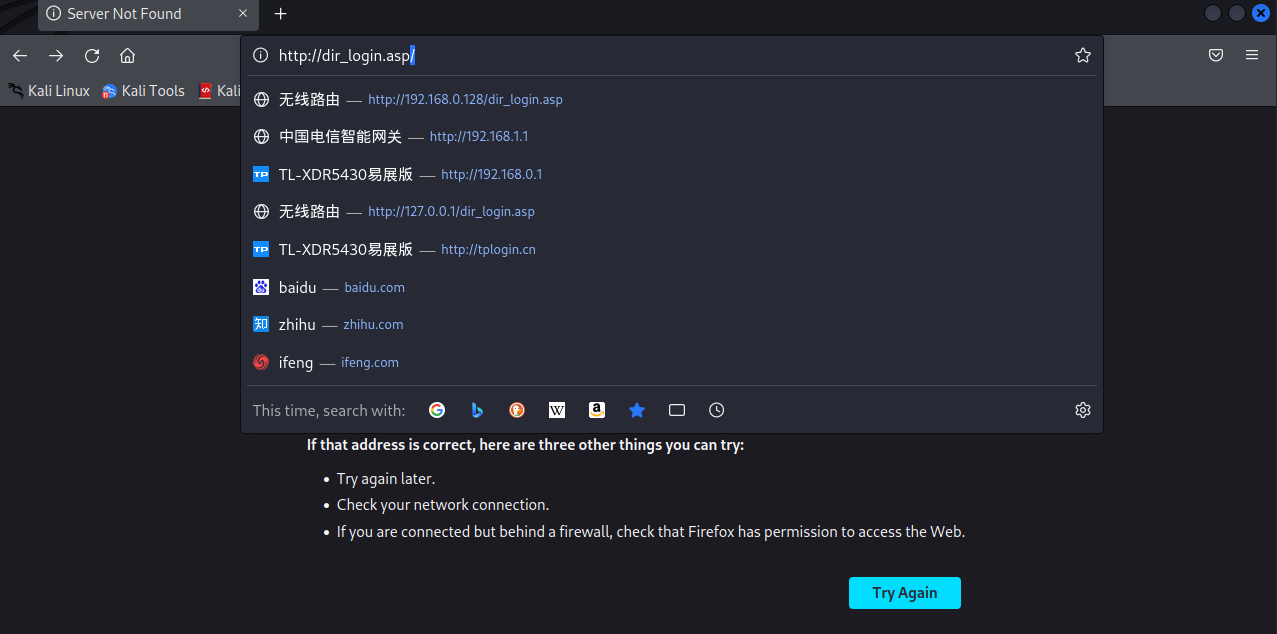Open the Firefox application menu
Screen dimensions: 1277x634
coord(1252,56)
